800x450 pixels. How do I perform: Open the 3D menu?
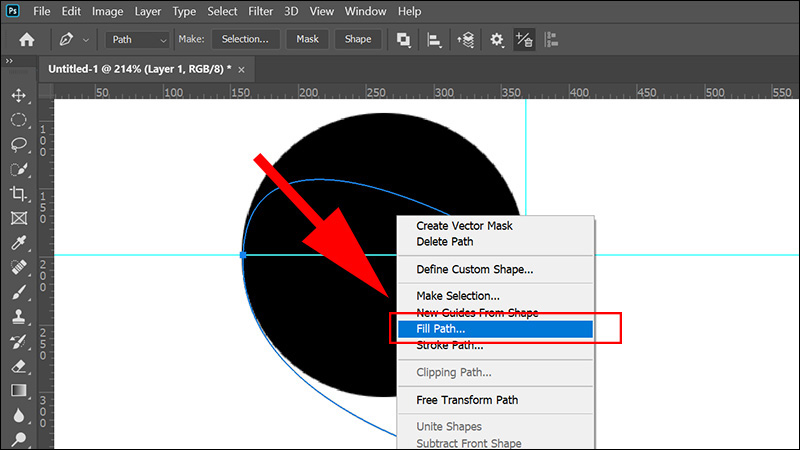point(291,11)
